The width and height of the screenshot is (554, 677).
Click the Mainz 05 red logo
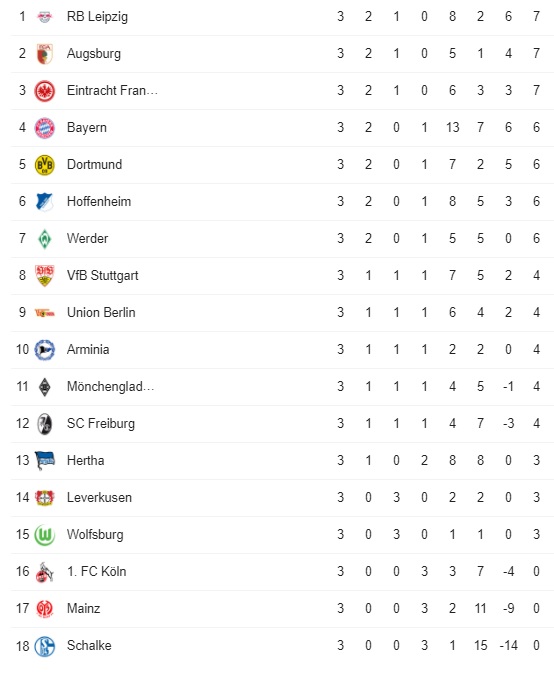[44, 609]
